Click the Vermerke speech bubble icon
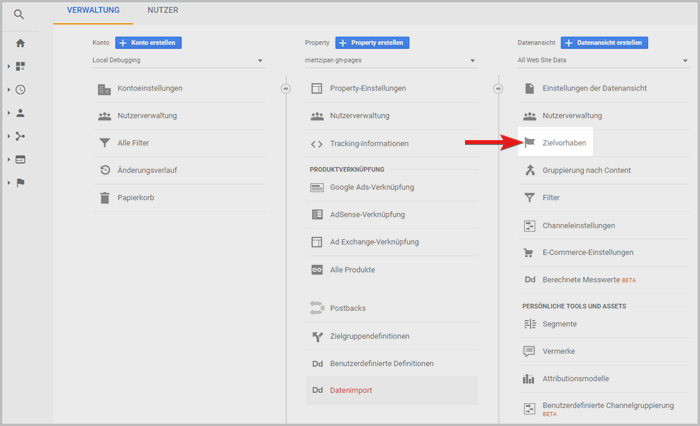The height and width of the screenshot is (426, 700). coord(529,352)
